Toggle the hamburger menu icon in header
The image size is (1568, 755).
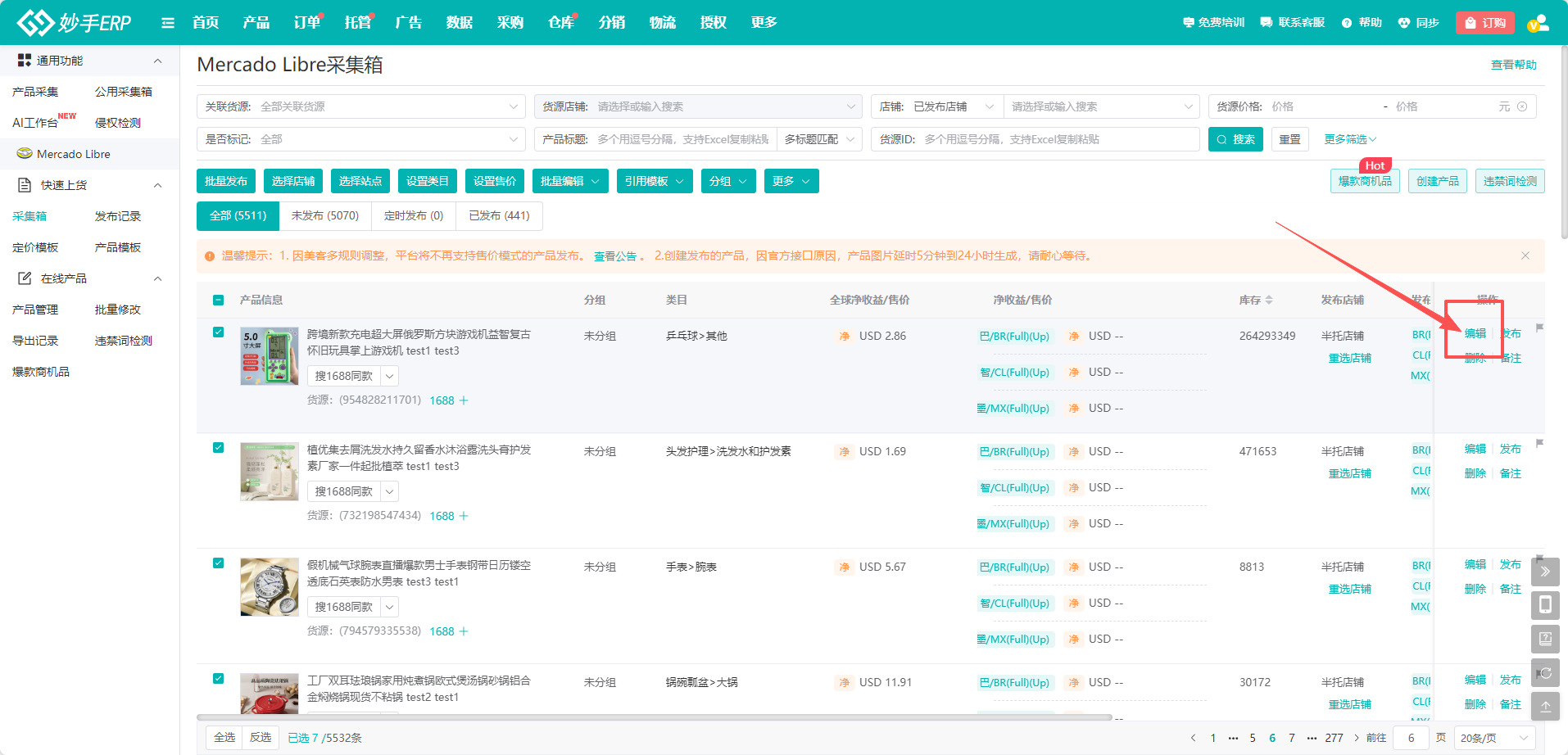tap(168, 23)
